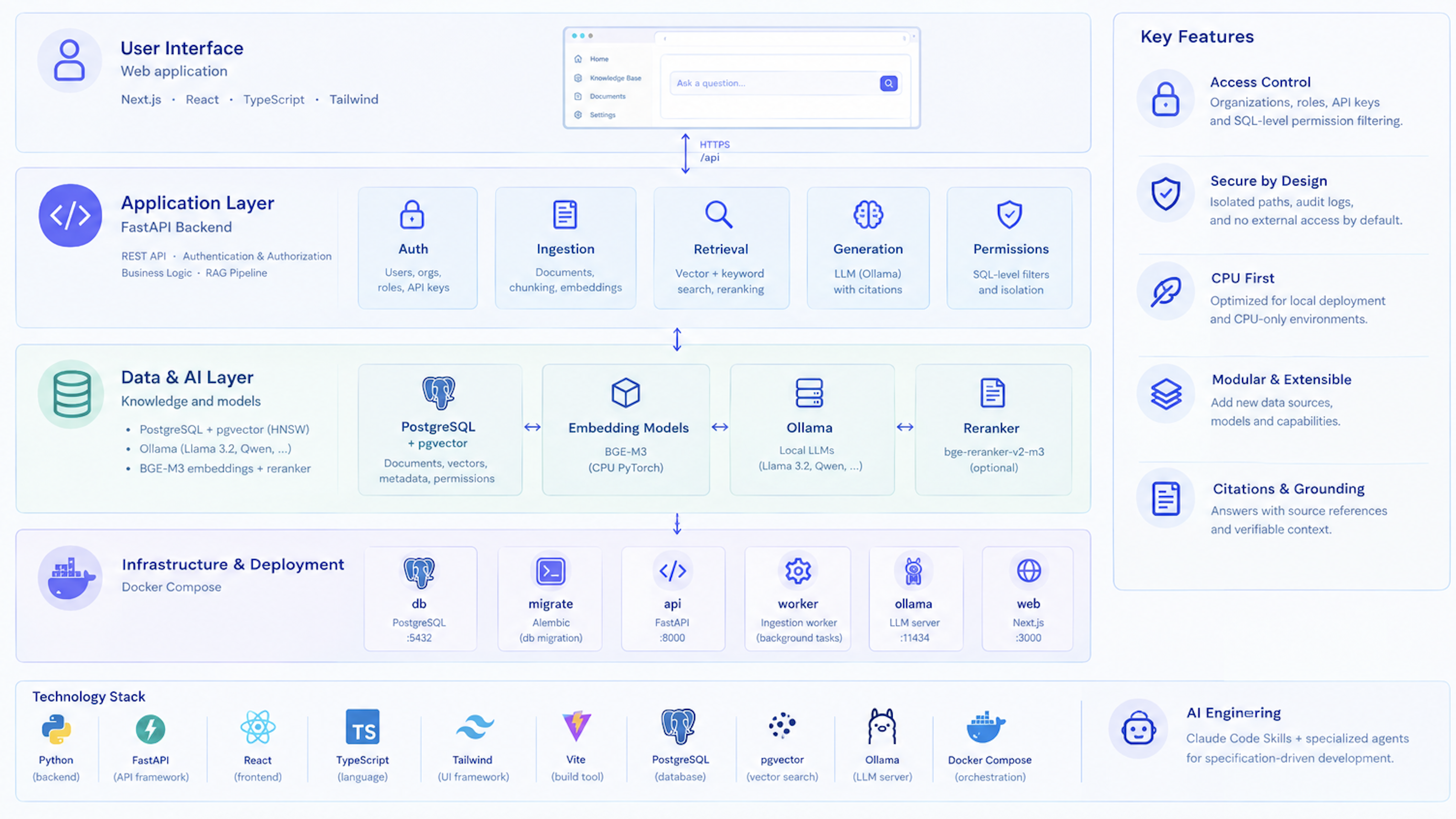Click the Retrieval magnifier icon
1456x819 pixels.
click(x=719, y=214)
